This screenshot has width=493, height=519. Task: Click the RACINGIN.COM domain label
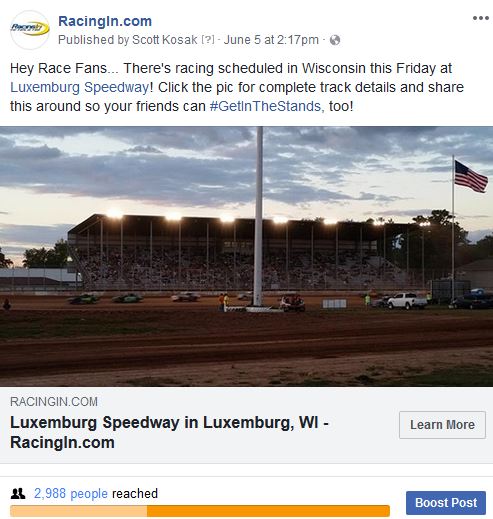54,402
